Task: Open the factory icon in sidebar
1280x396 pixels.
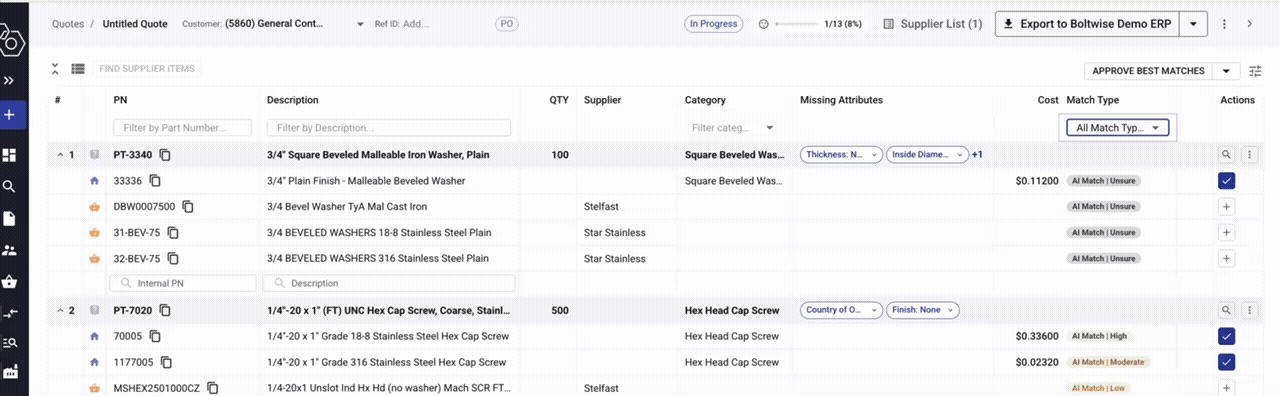Action: click(10, 372)
